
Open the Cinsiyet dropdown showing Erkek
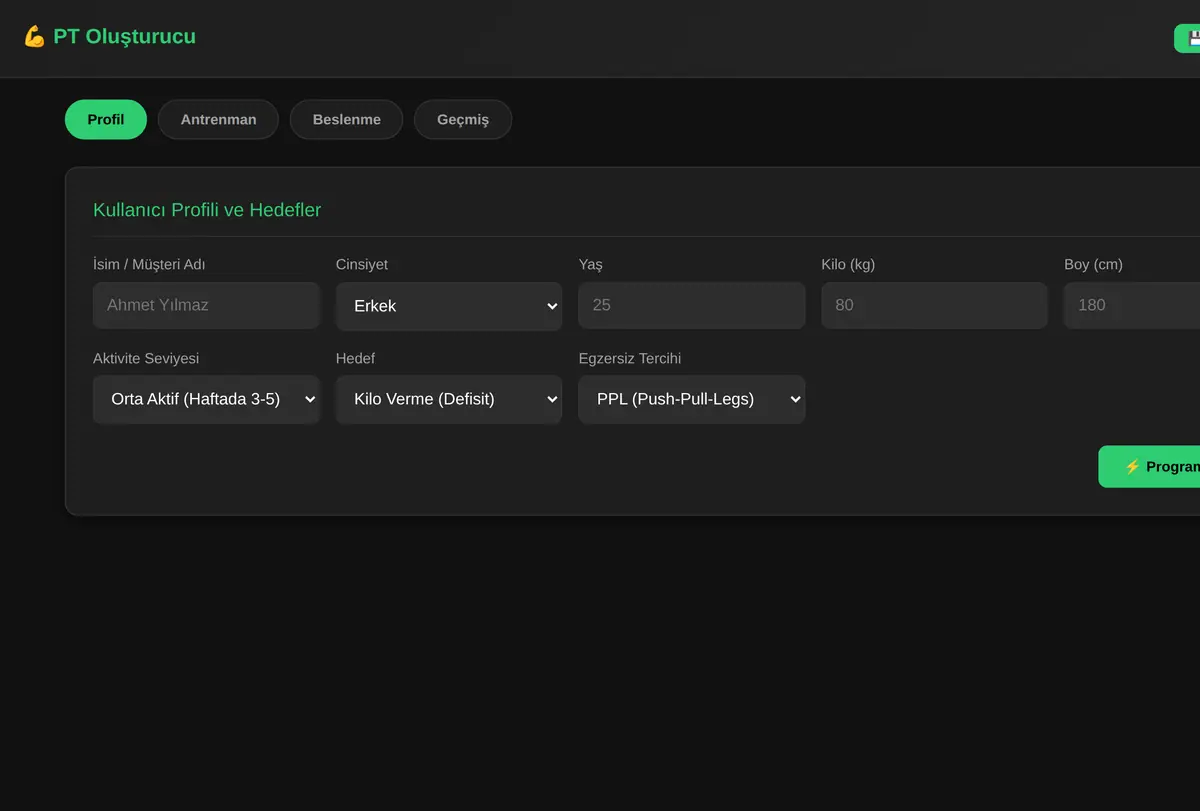click(x=449, y=306)
